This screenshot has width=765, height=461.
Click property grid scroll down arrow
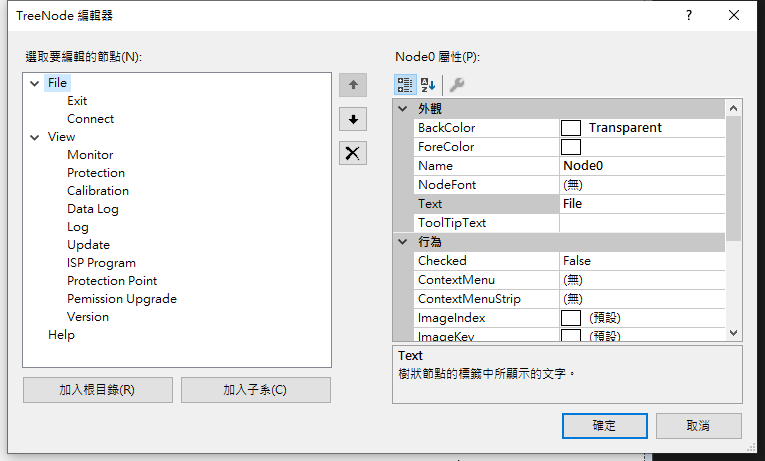pos(733,333)
